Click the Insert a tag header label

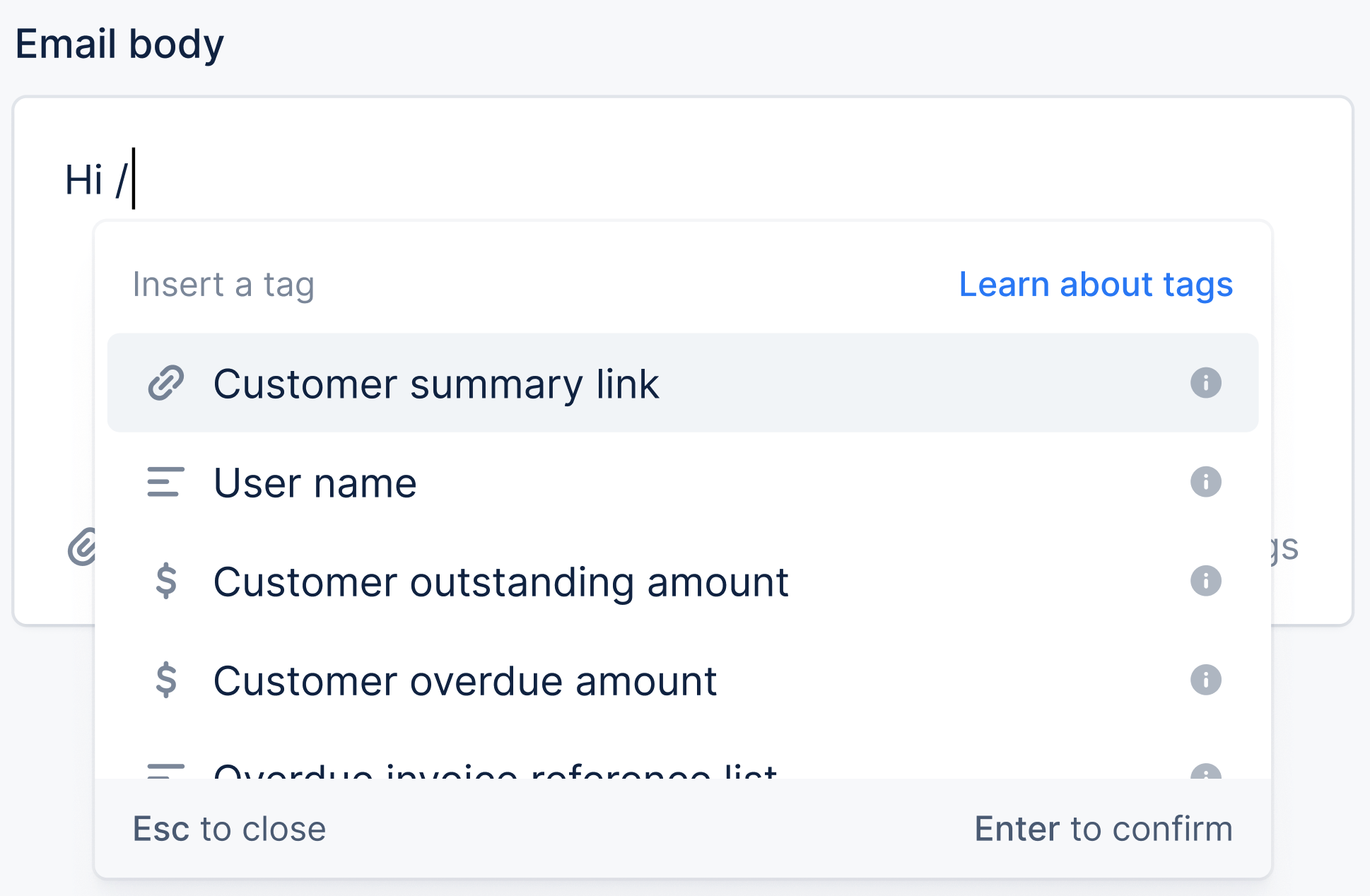[x=223, y=285]
